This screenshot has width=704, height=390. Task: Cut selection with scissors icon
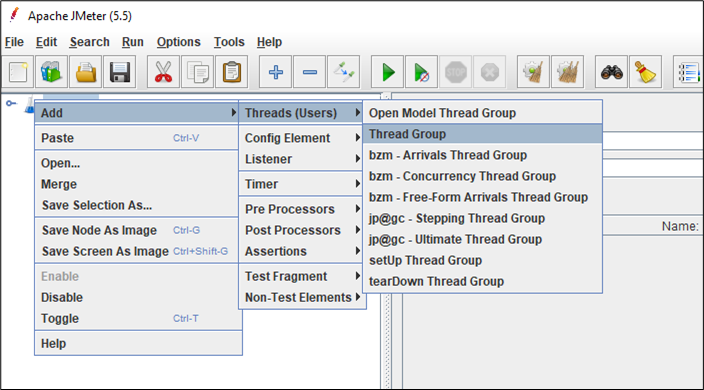[x=163, y=72]
